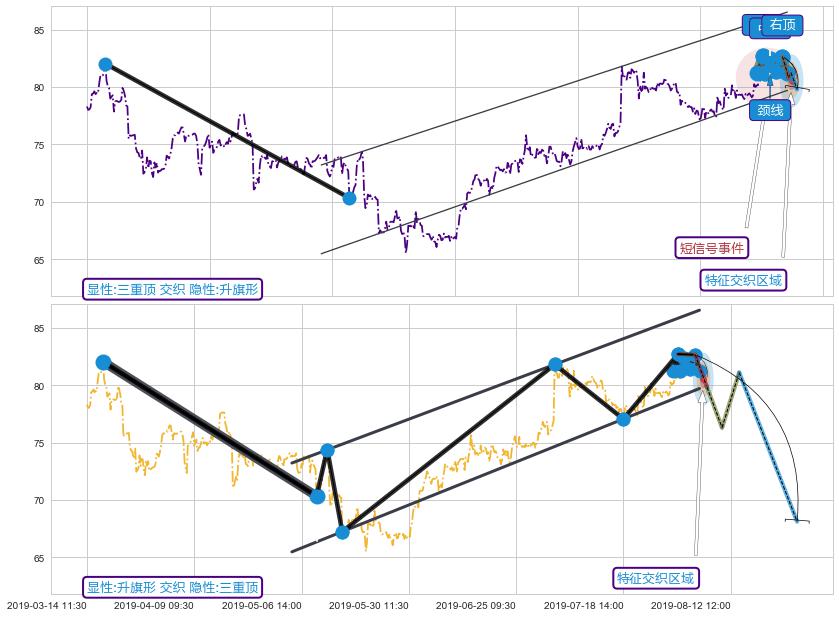Select the 显性:升旗形 交织 隐性:三重顶 label
Viewport: 839px width, 617px height.
[x=172, y=587]
